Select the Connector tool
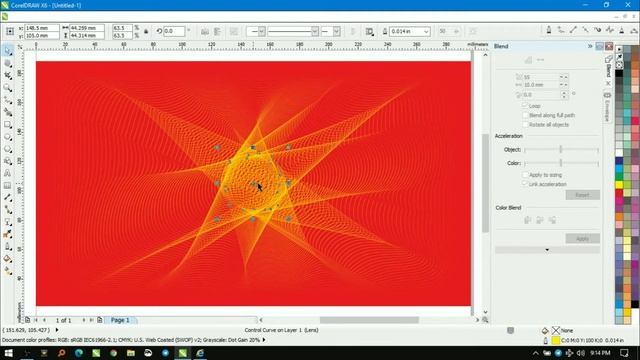The width and height of the screenshot is (640, 360). click(8, 210)
